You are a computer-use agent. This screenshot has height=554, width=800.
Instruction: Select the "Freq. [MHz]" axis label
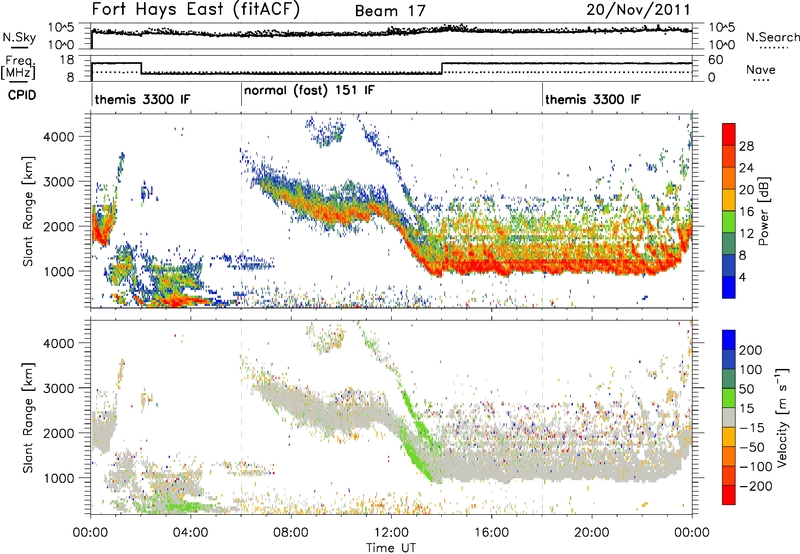tap(18, 68)
